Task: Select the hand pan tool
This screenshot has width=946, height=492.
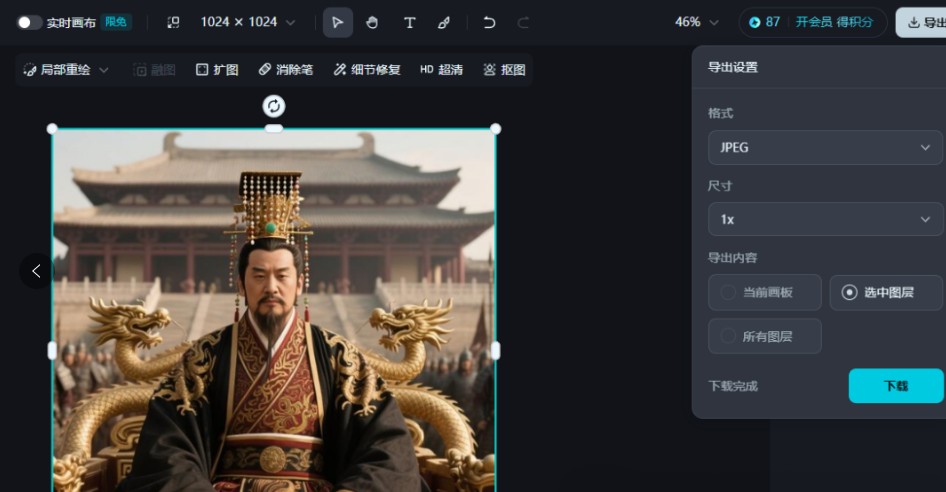Action: tap(372, 22)
